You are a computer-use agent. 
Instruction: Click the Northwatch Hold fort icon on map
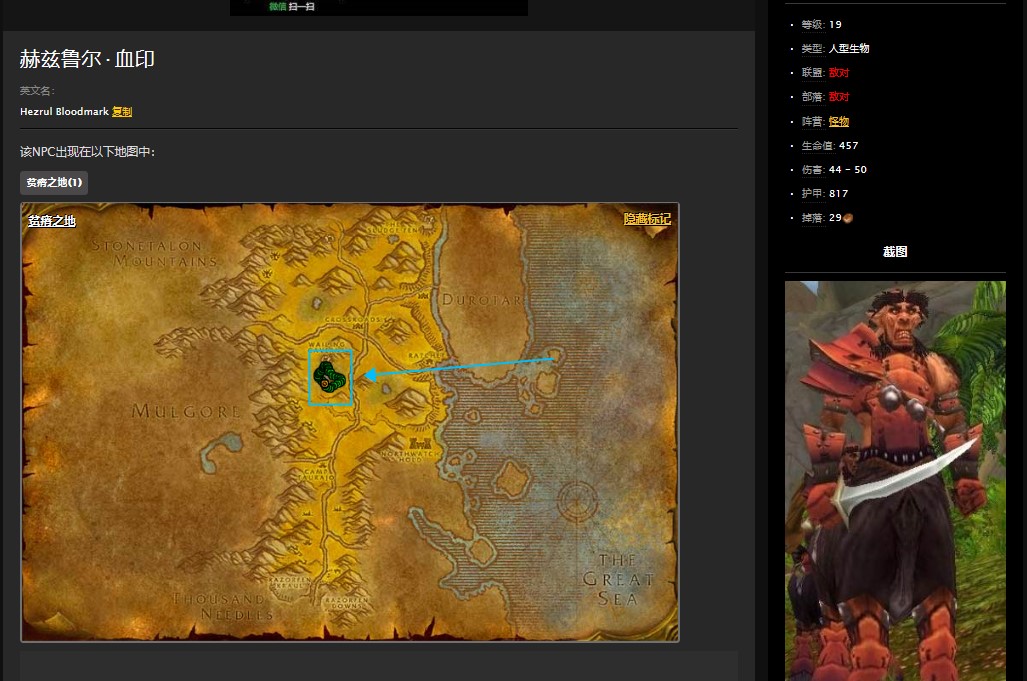[x=421, y=442]
